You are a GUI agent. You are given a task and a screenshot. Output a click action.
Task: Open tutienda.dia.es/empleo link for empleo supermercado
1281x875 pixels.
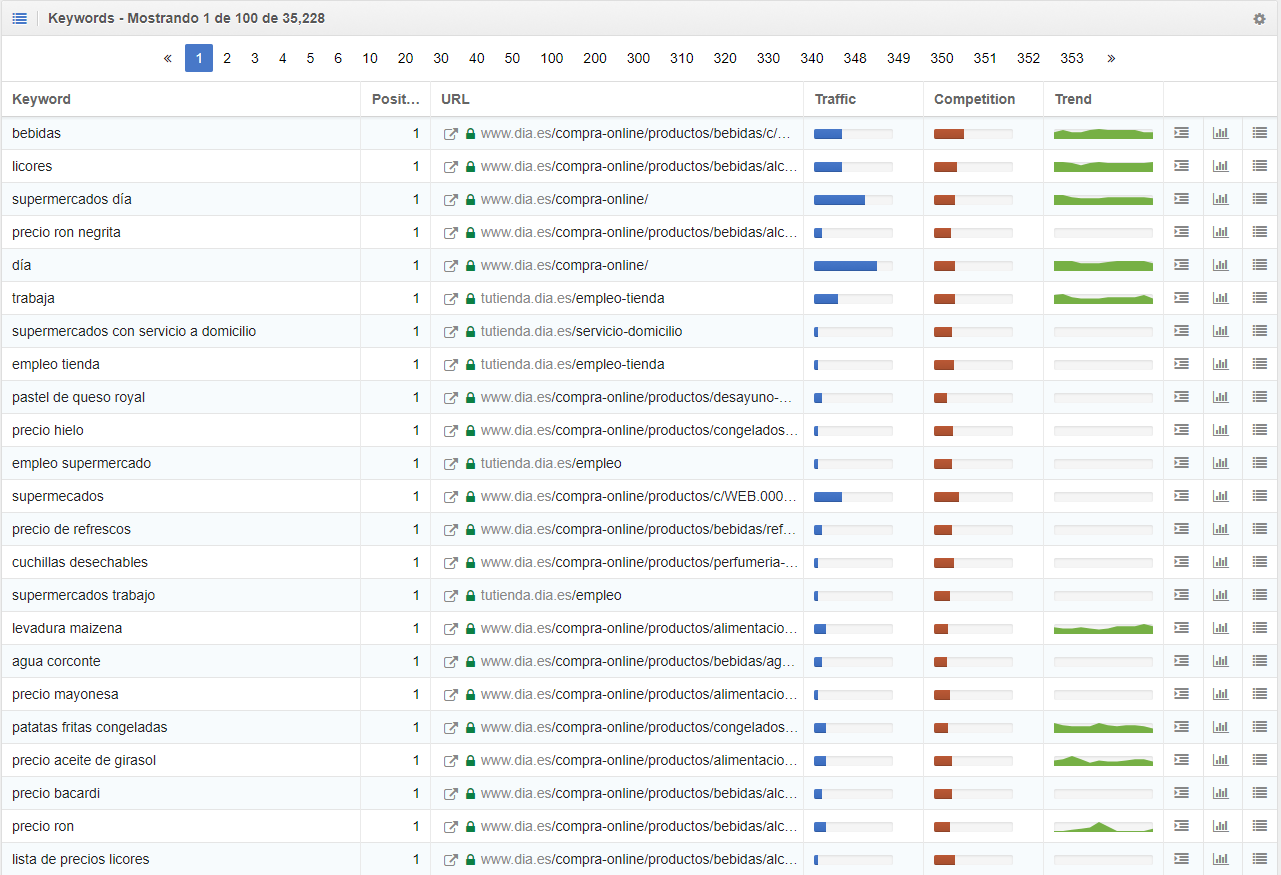[x=550, y=463]
